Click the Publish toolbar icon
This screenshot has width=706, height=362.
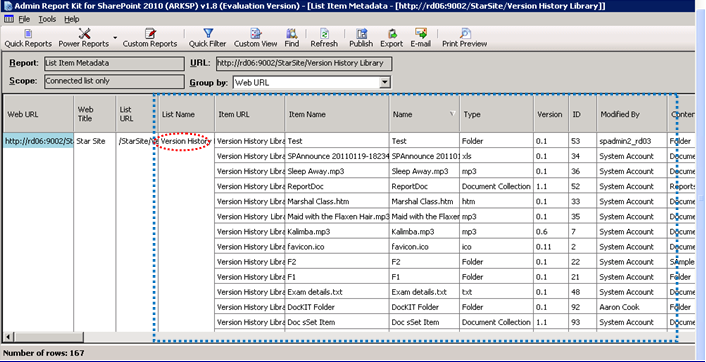point(361,38)
